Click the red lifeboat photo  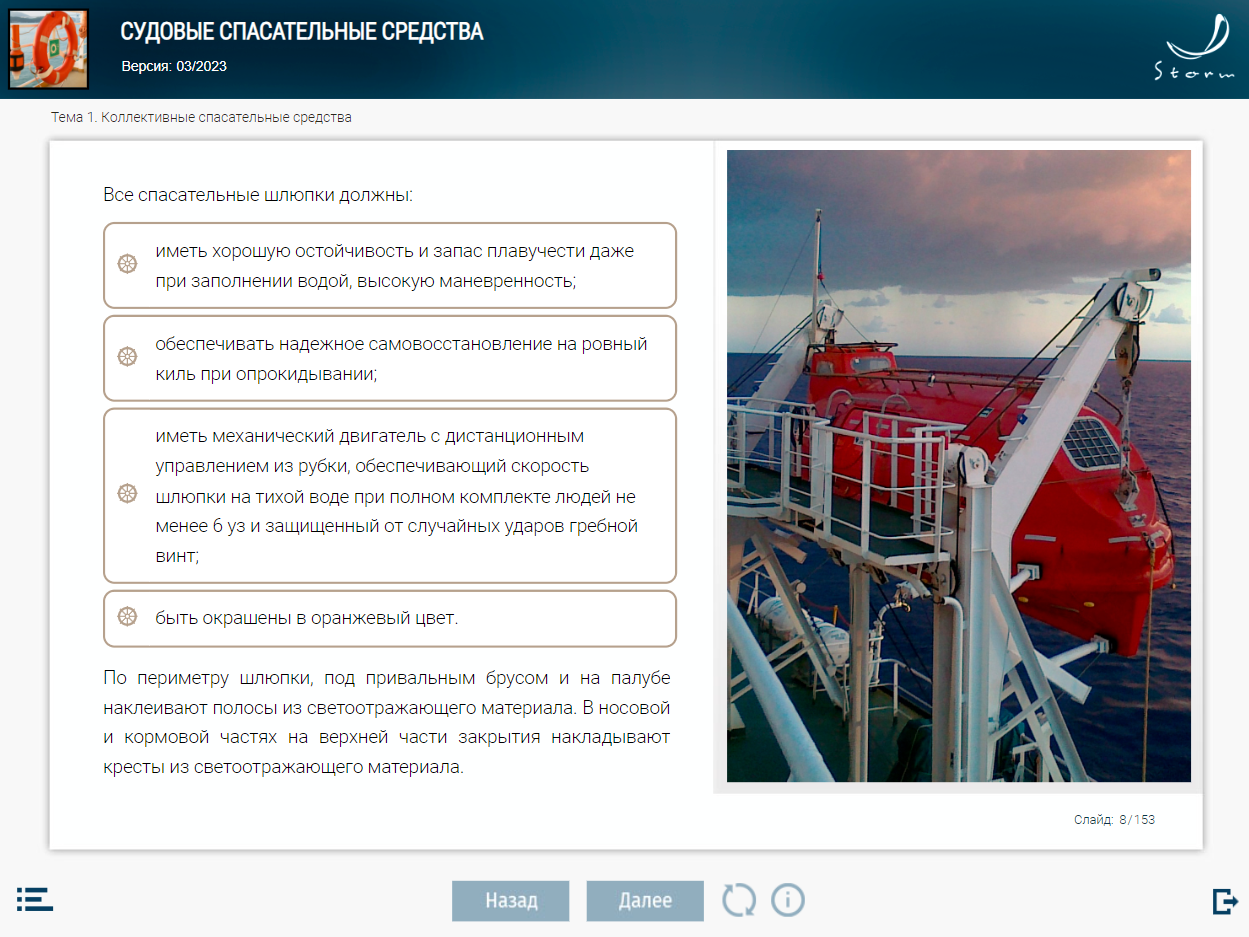tap(958, 466)
